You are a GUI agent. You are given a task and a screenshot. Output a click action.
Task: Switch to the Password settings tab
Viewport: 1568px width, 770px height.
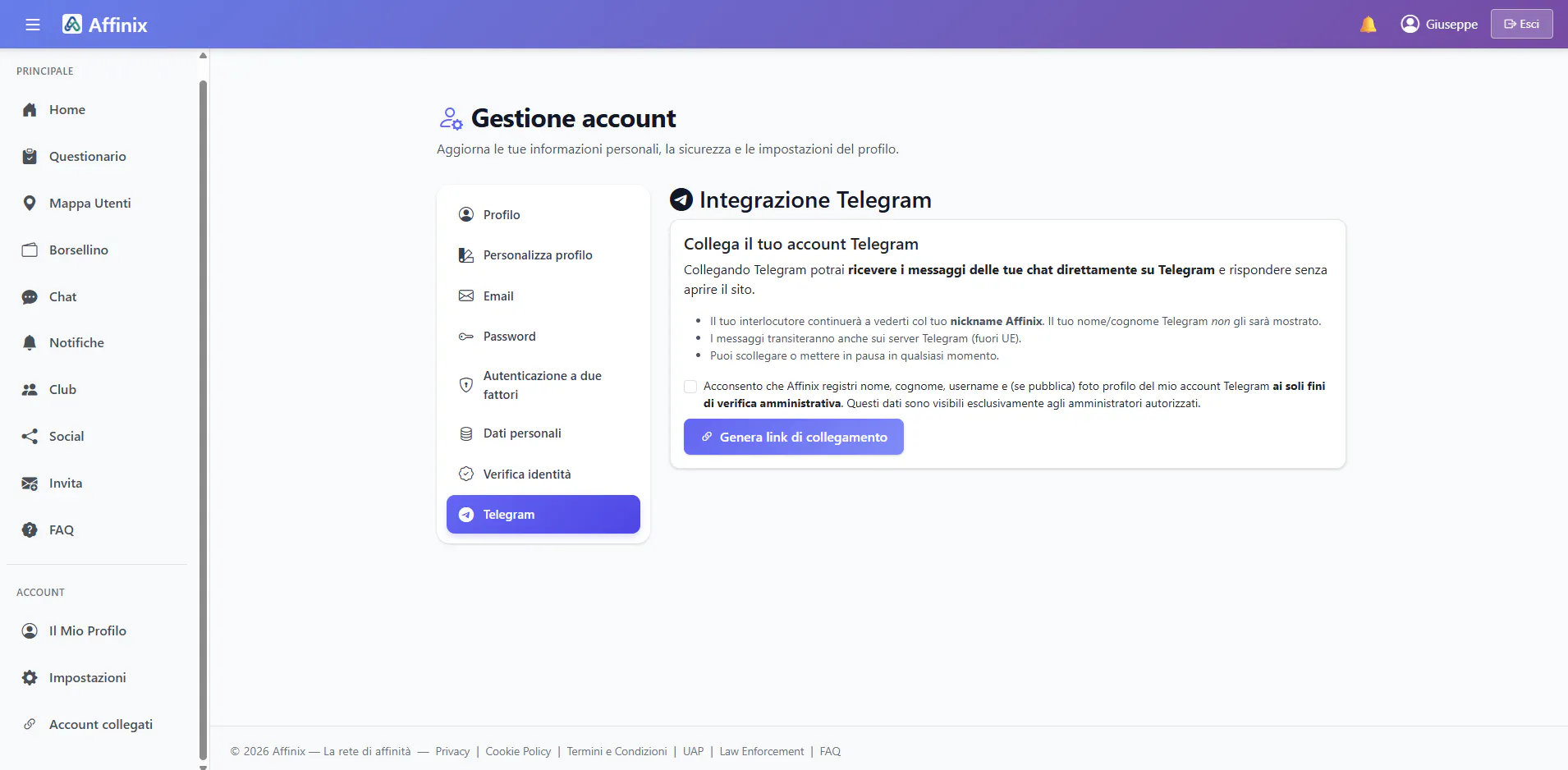click(543, 337)
